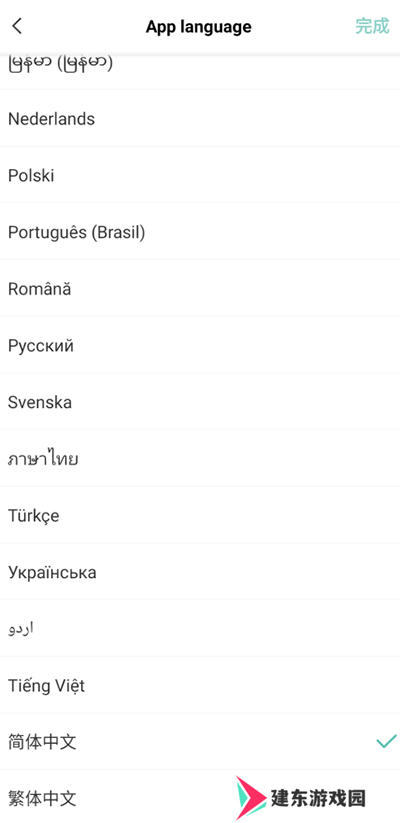
Task: Select Română from the list
Action: (x=200, y=289)
